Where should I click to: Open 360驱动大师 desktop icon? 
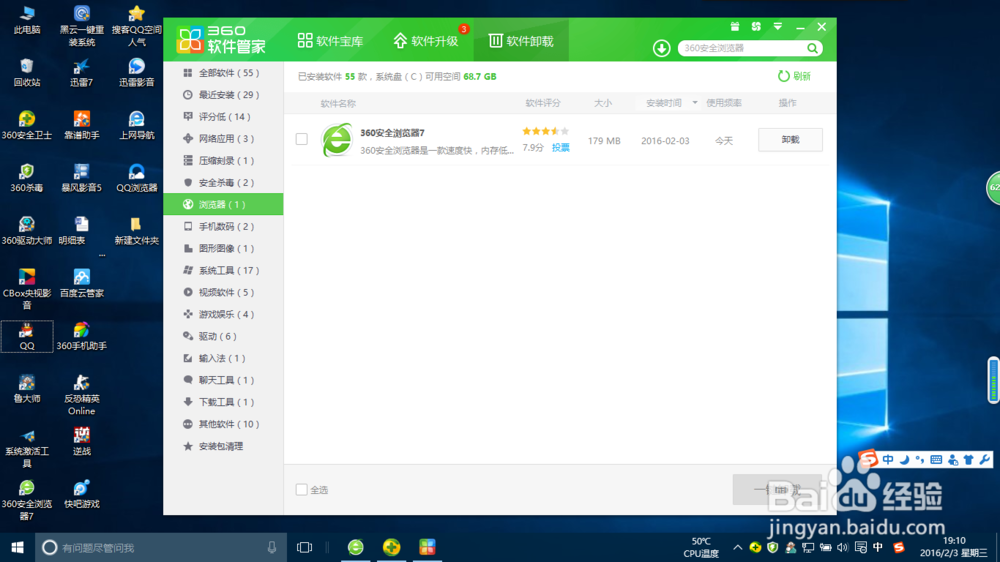coord(27,230)
